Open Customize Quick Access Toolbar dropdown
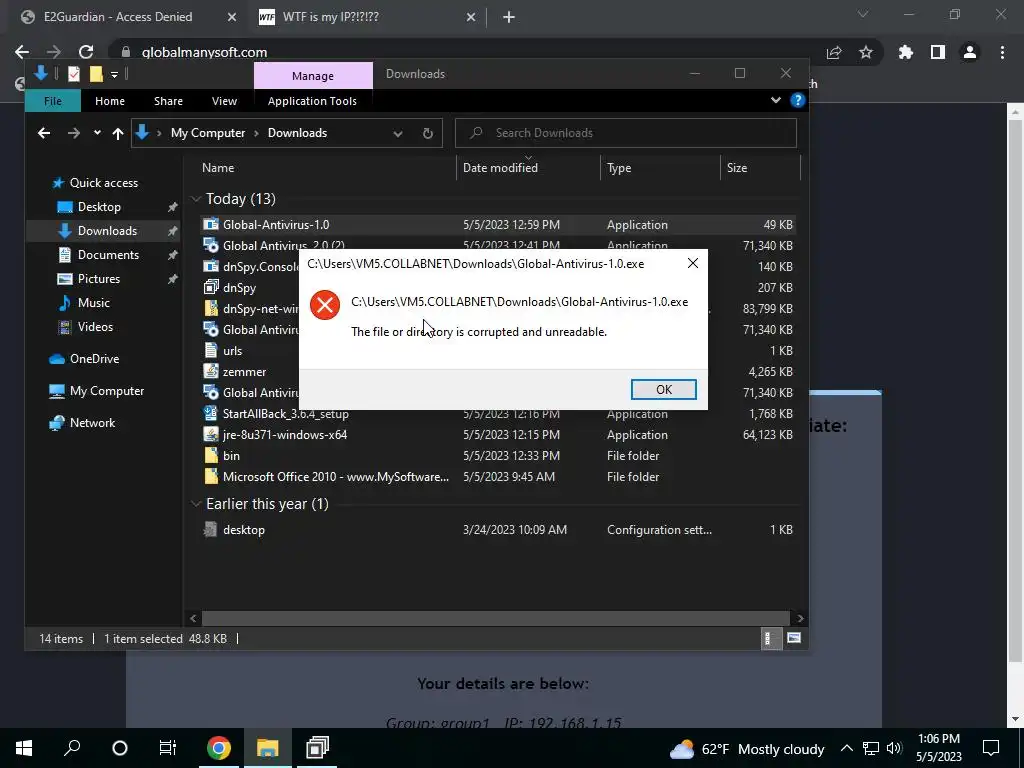1024x768 pixels. pos(114,74)
